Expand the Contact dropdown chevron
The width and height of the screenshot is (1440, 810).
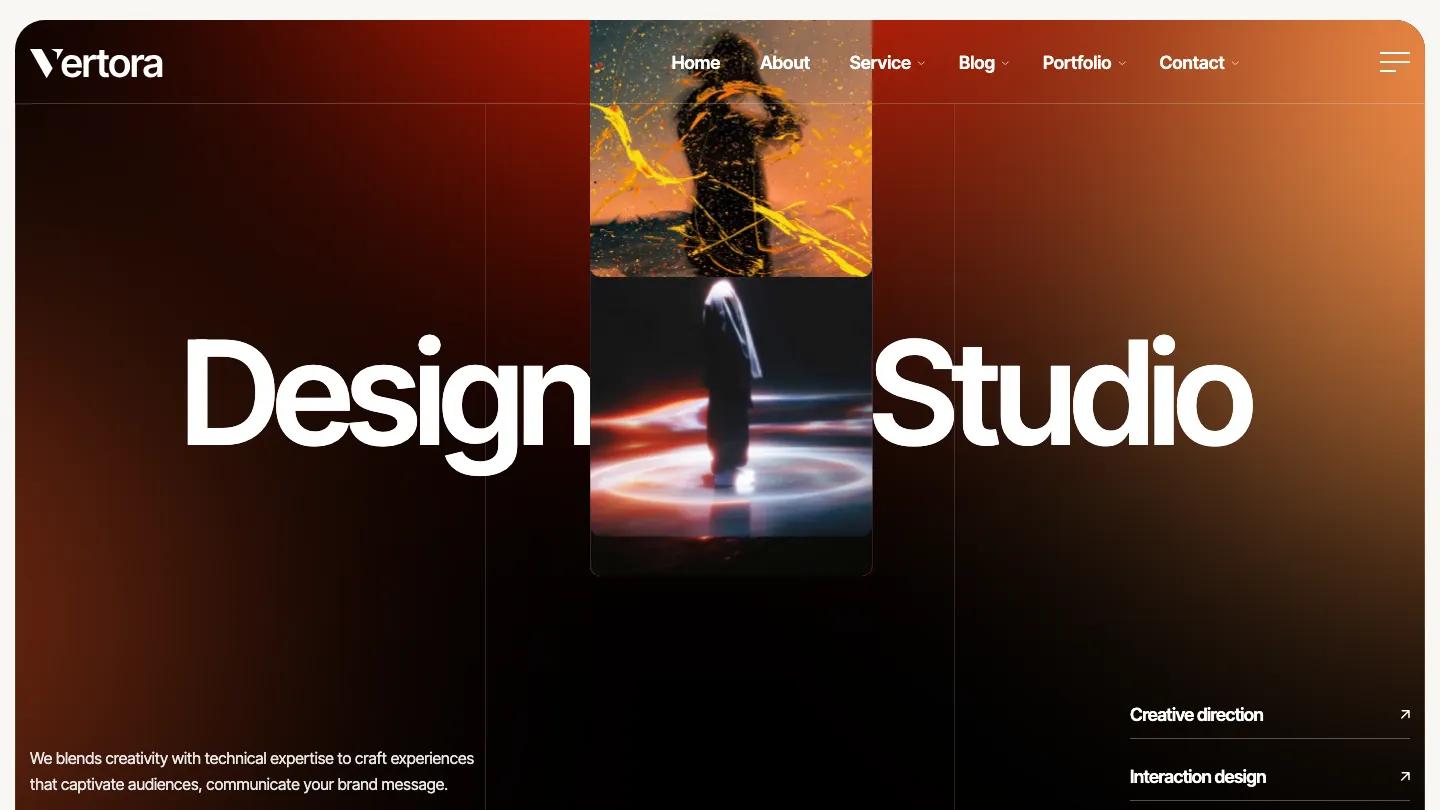[x=1235, y=63]
